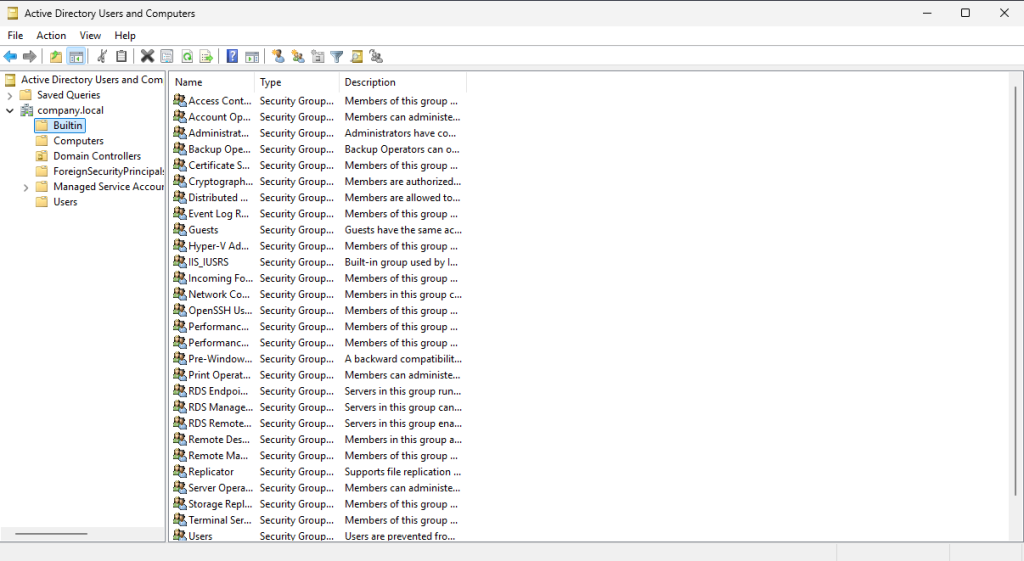The width and height of the screenshot is (1024, 561).
Task: Open the Action menu
Action: point(51,35)
